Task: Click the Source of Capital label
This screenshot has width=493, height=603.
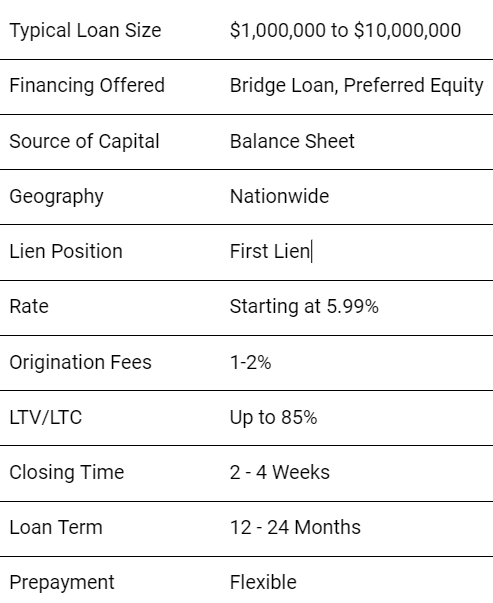Action: (x=84, y=141)
